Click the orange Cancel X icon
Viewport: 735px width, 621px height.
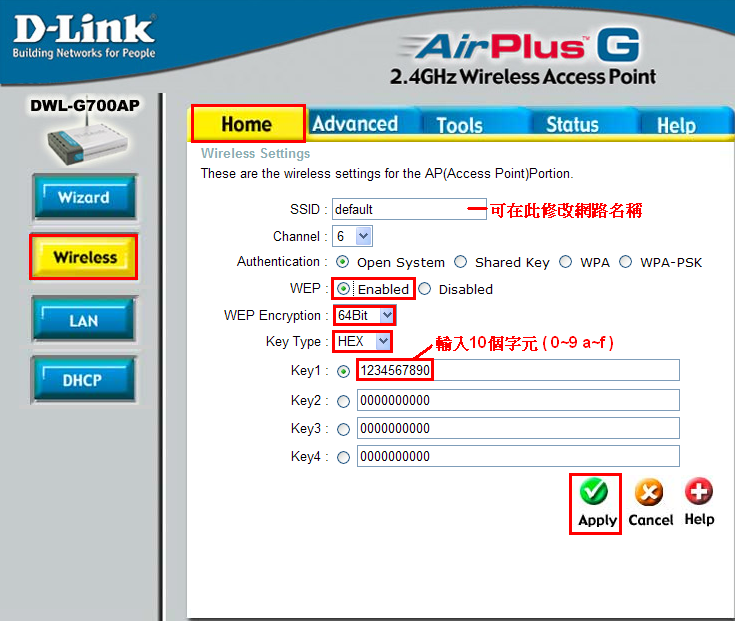pos(649,492)
